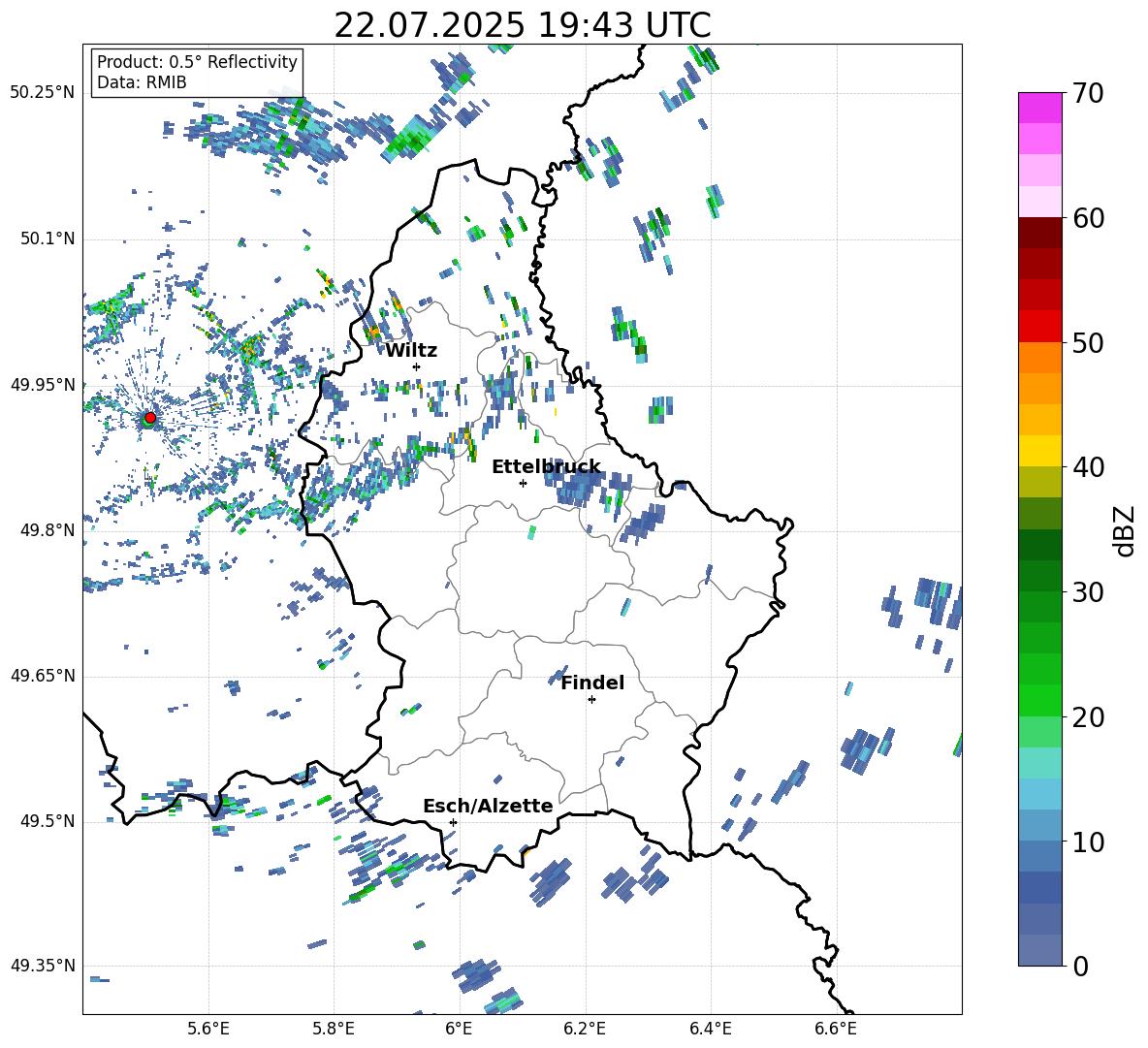Click the bright green 20 dBZ colorbar band
The height and width of the screenshot is (1048, 1148).
(1039, 700)
